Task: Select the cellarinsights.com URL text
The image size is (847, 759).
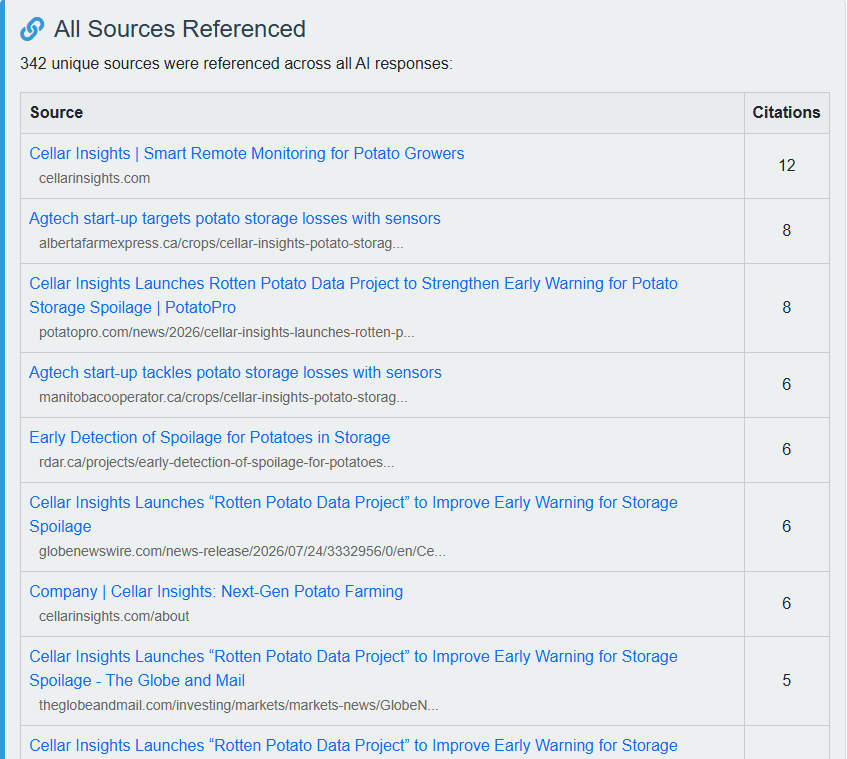Action: click(95, 178)
